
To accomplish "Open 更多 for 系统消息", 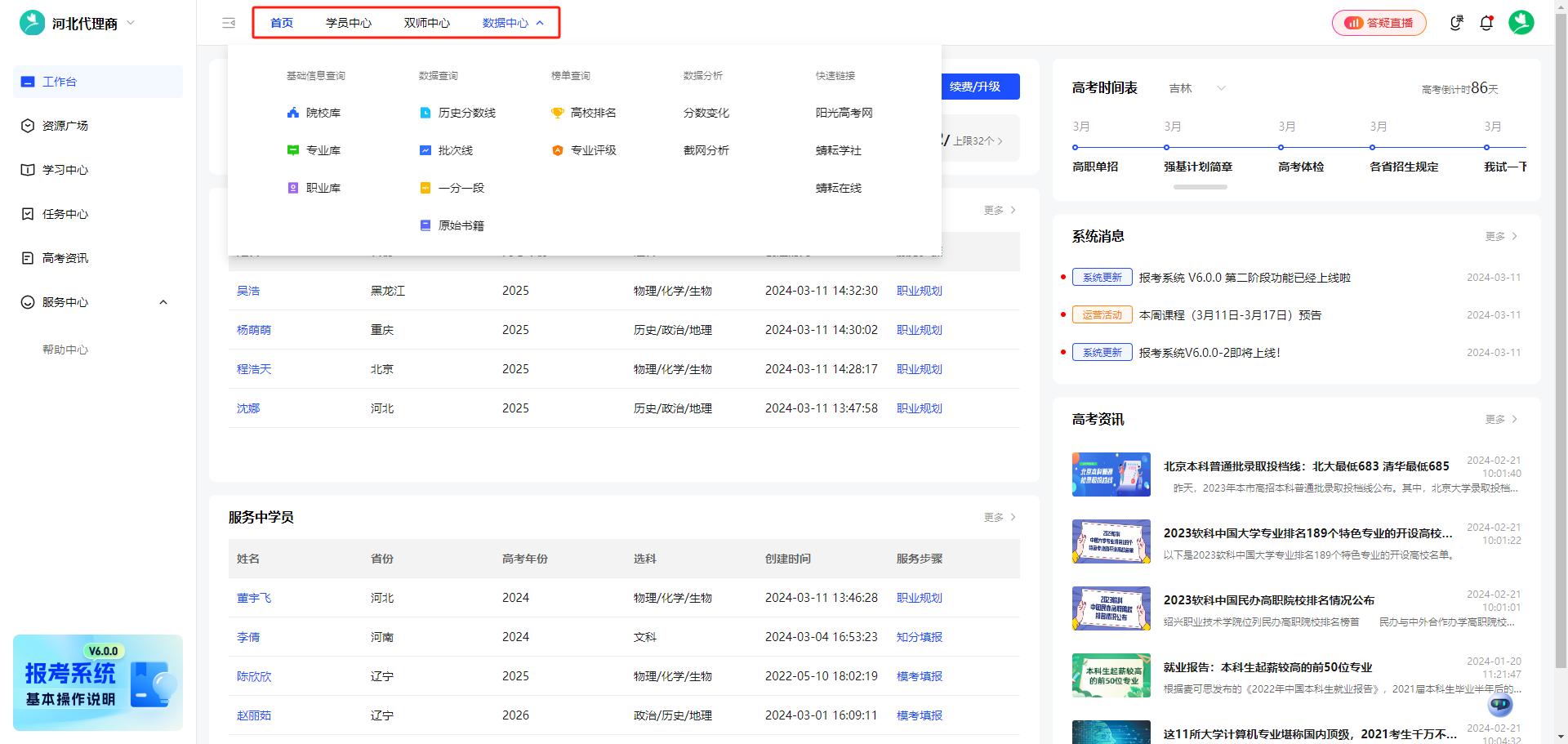I will [x=1501, y=236].
